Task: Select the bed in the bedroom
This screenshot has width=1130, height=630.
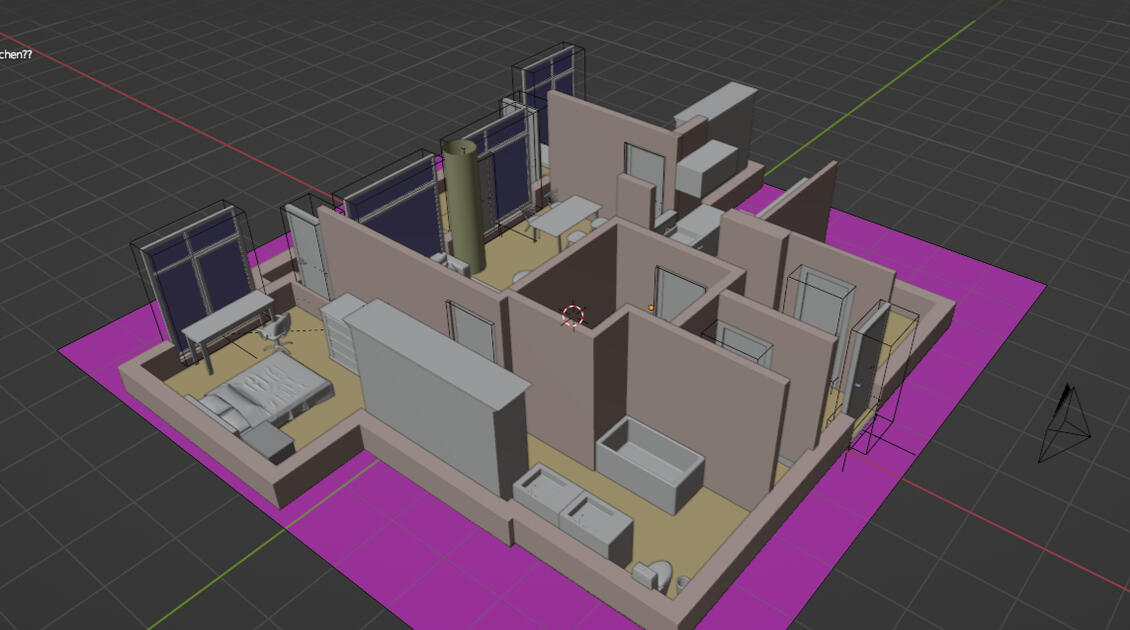Action: [x=262, y=393]
